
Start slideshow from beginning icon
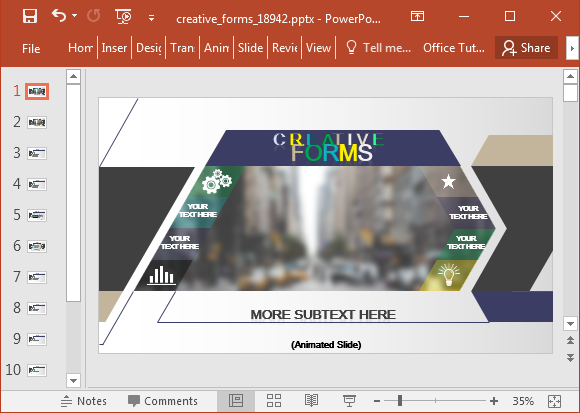(123, 17)
